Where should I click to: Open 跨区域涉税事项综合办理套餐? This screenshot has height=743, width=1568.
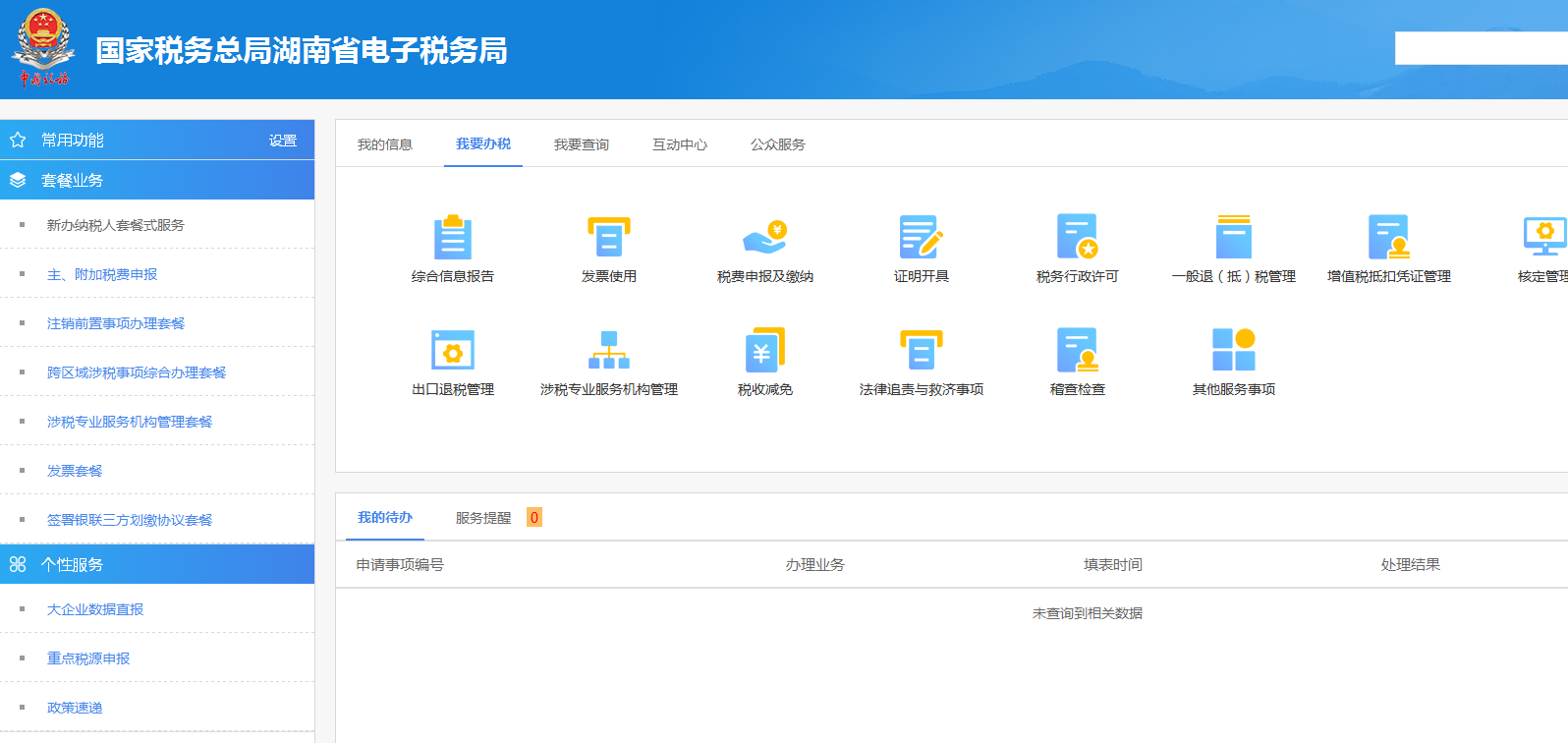pos(137,372)
